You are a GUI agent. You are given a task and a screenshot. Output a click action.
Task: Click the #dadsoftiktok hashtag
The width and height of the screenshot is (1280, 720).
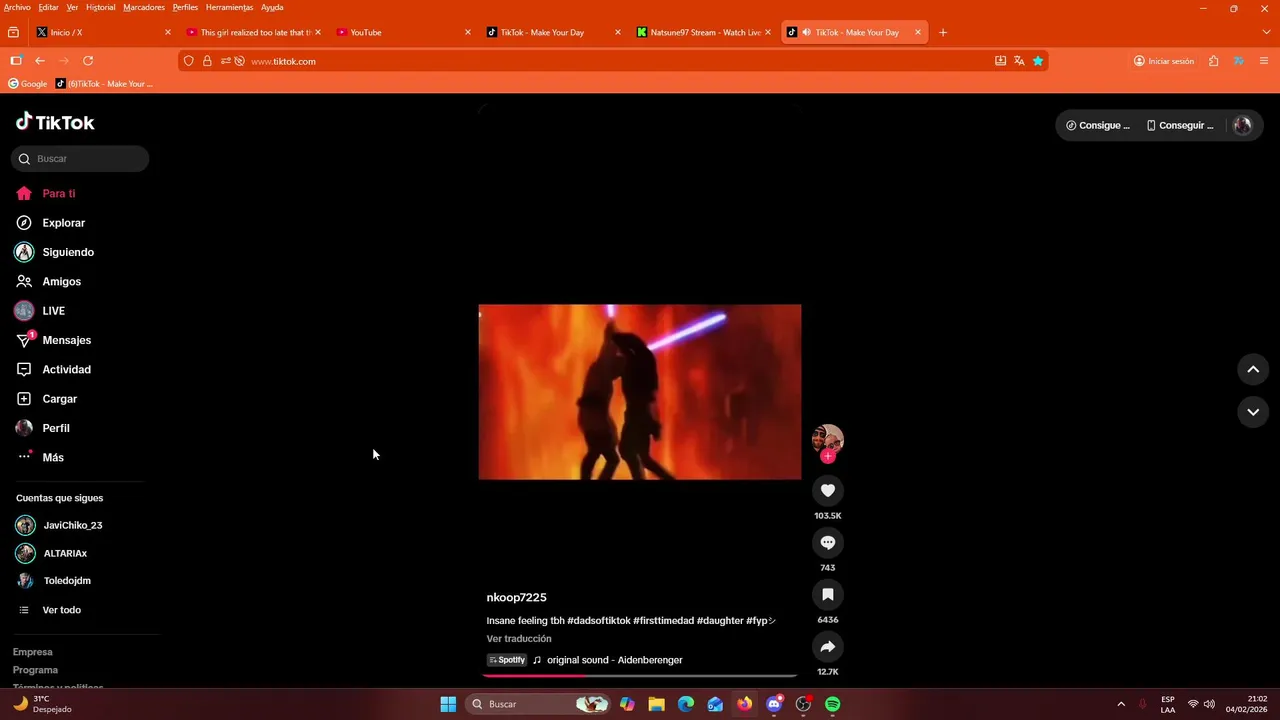click(599, 621)
